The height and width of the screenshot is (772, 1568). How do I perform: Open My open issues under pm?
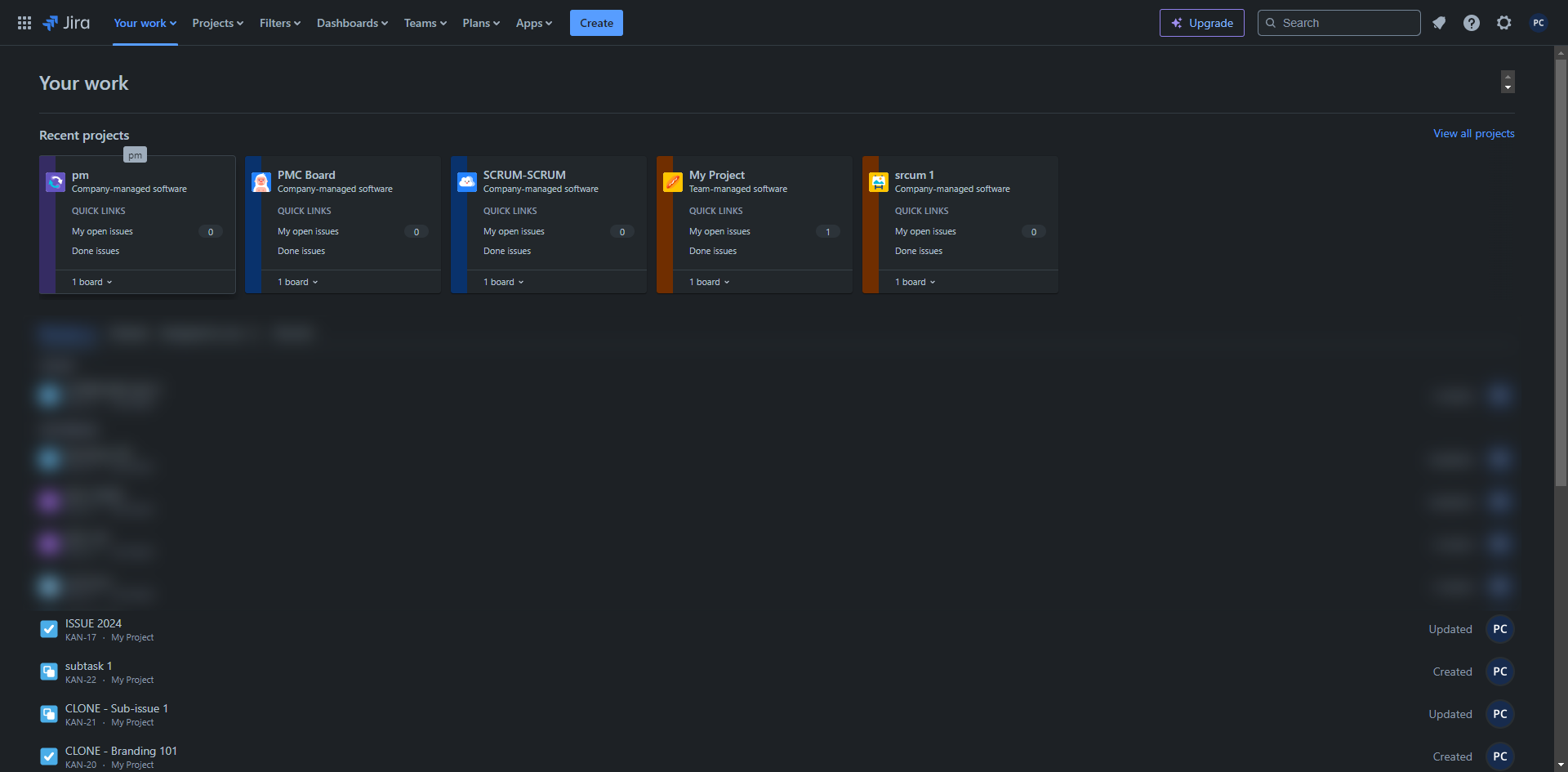tap(102, 231)
